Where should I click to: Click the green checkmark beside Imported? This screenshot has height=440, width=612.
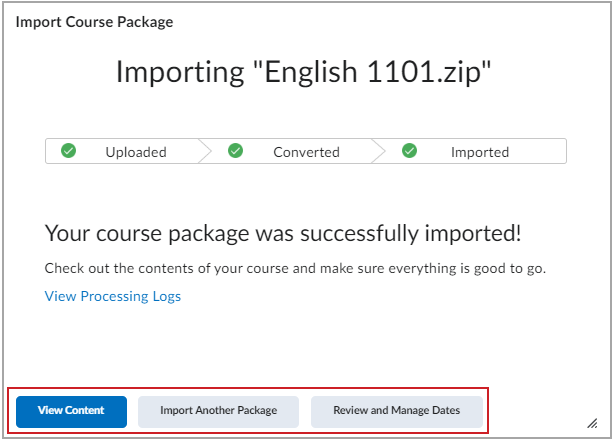pyautogui.click(x=409, y=151)
